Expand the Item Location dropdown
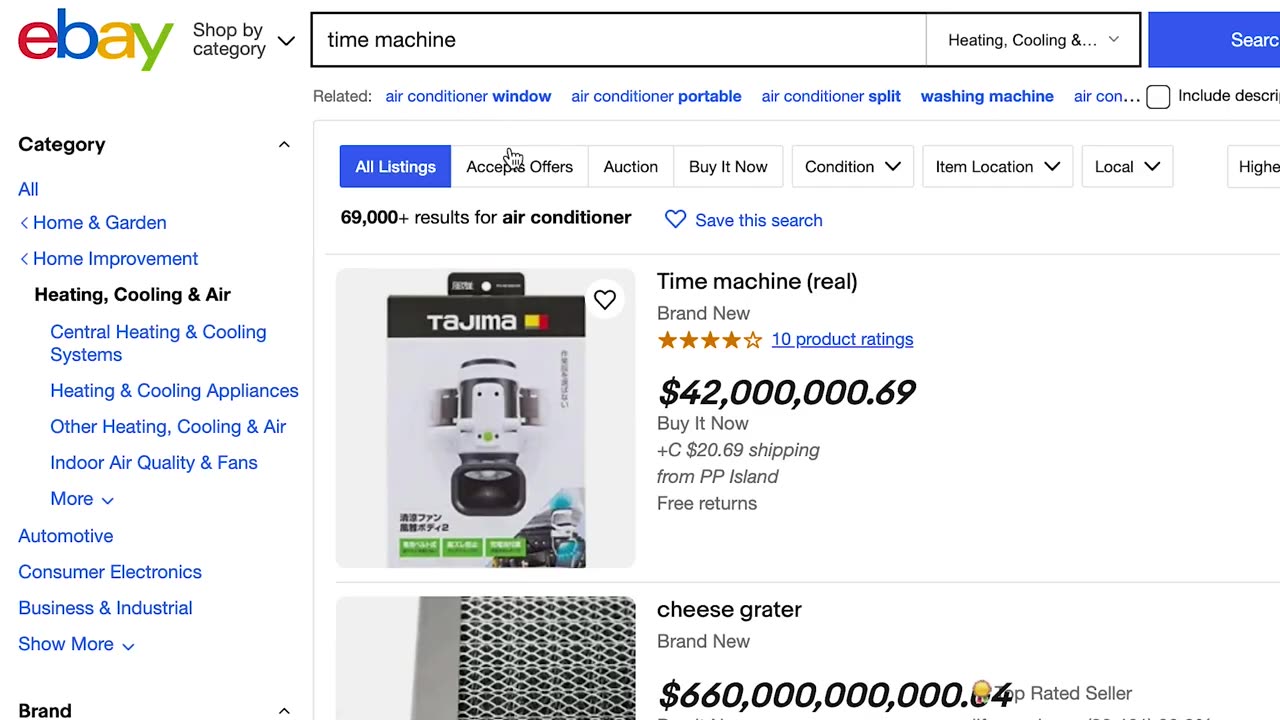Image resolution: width=1280 pixels, height=720 pixels. [997, 167]
